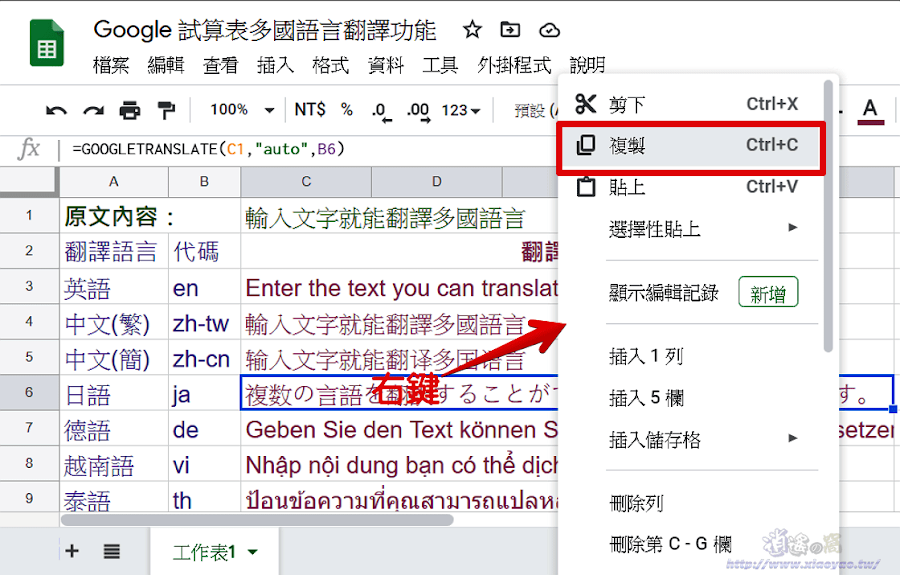
Task: Select cell starting with Geben Sie den Text
Action: pos(399,429)
